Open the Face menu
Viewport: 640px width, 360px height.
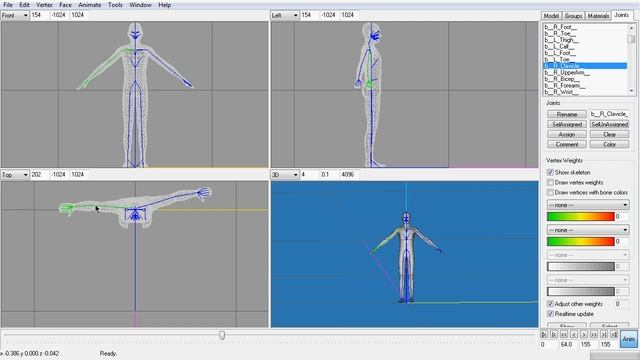click(65, 5)
